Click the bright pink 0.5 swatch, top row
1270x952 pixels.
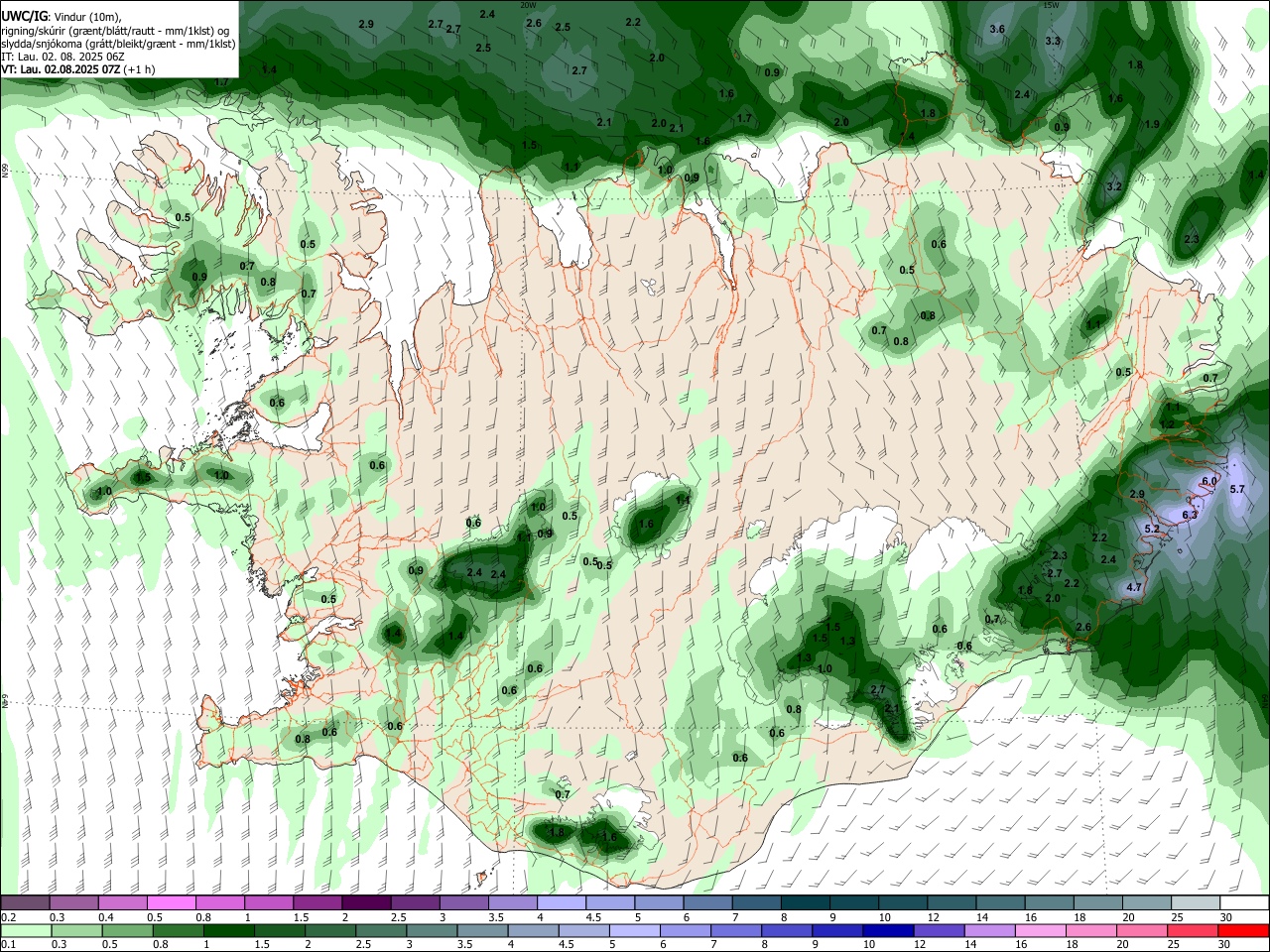pyautogui.click(x=171, y=902)
